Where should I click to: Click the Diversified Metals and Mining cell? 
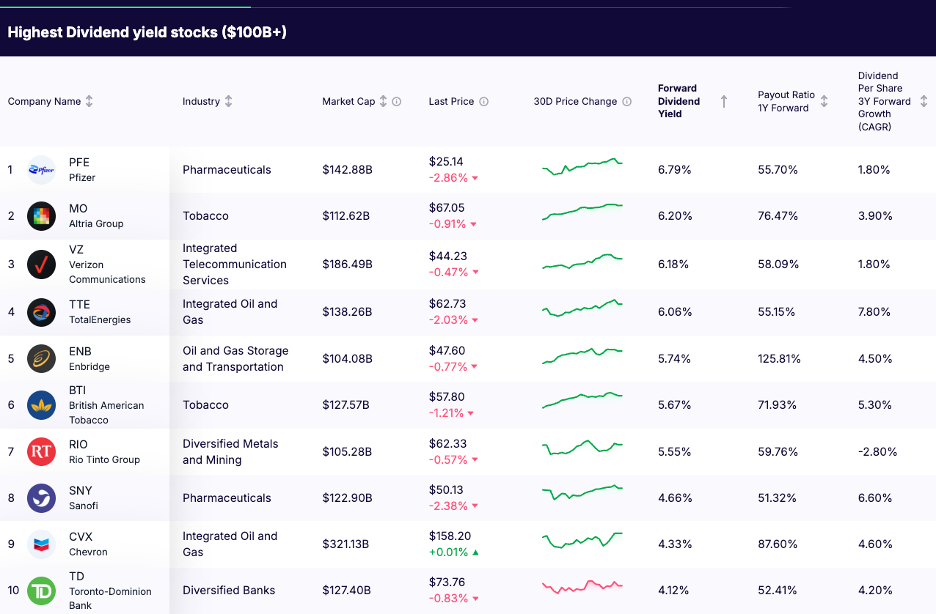pyautogui.click(x=230, y=452)
